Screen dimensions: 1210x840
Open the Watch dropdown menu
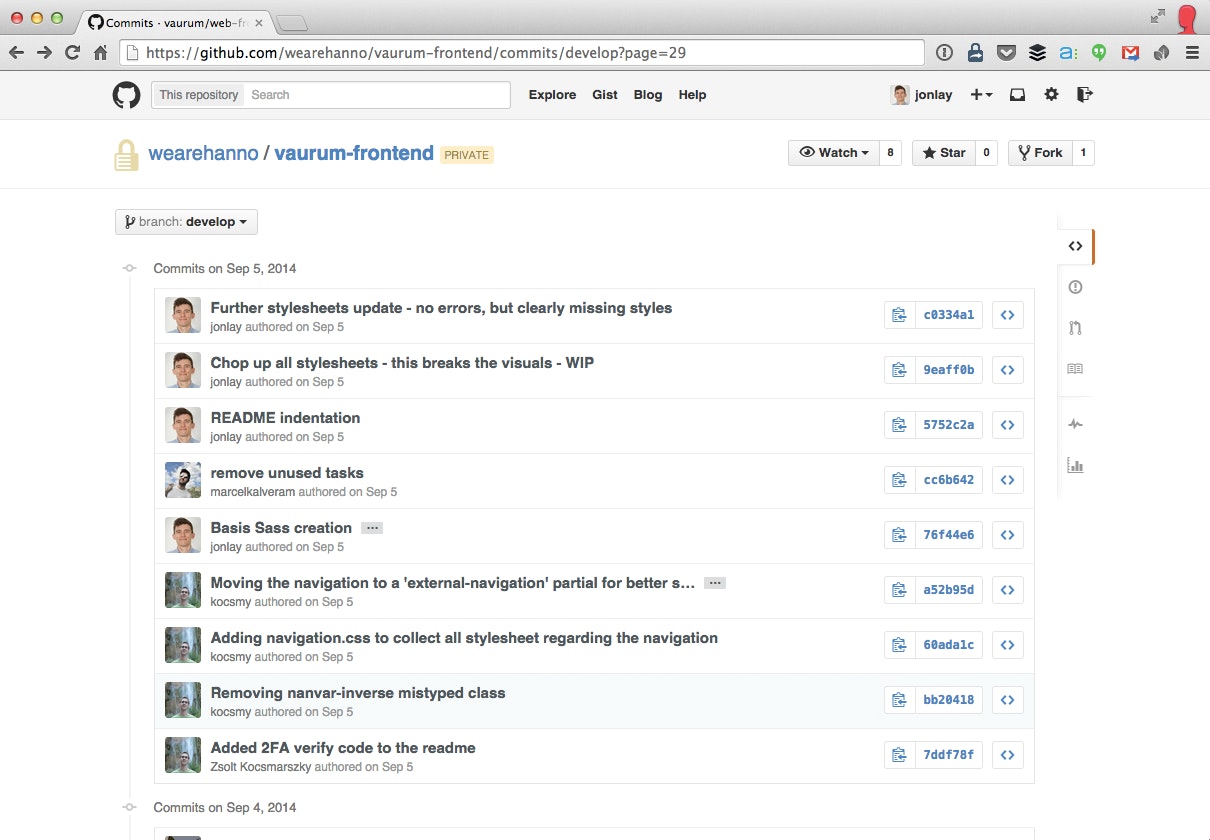click(834, 153)
